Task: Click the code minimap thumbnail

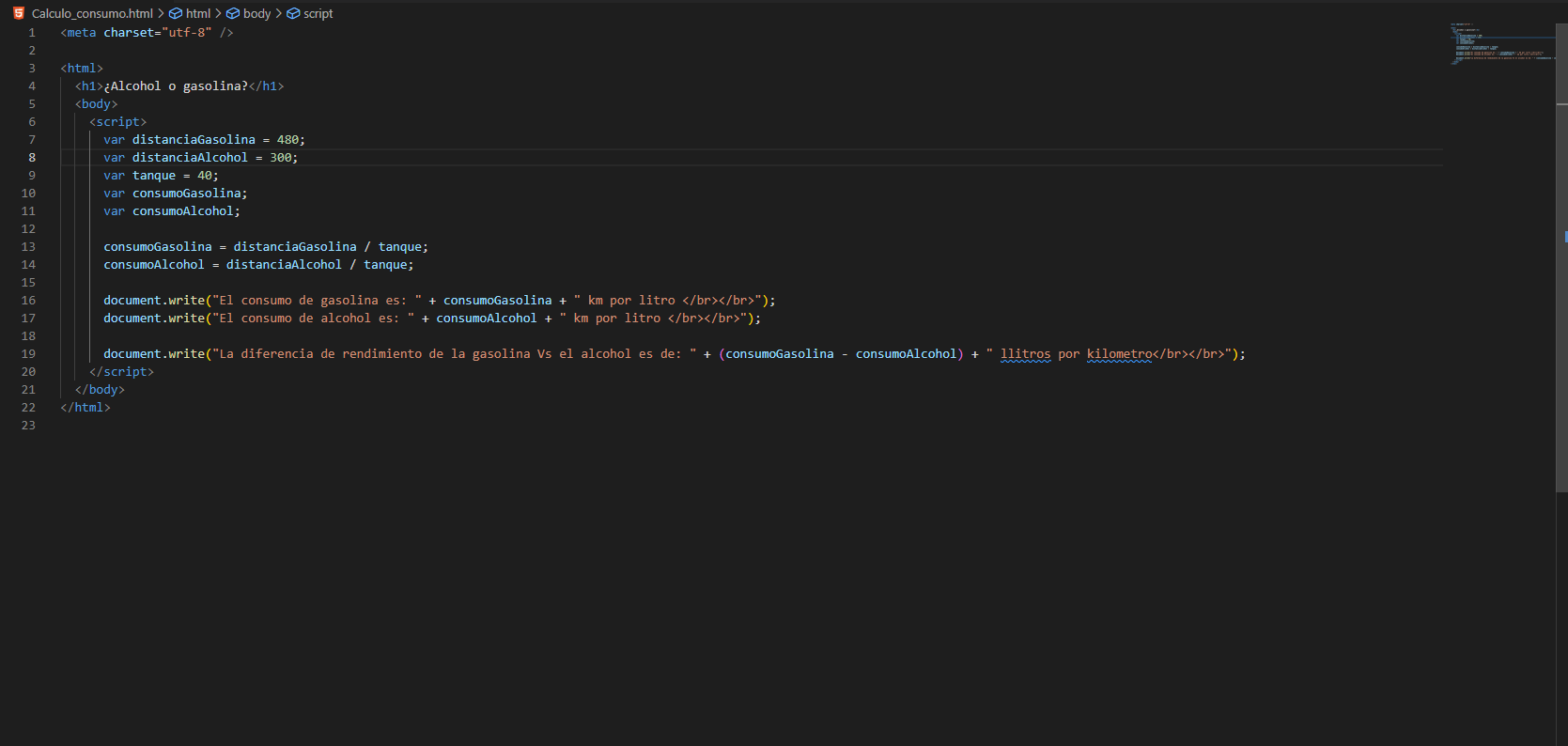Action: pyautogui.click(x=1501, y=44)
